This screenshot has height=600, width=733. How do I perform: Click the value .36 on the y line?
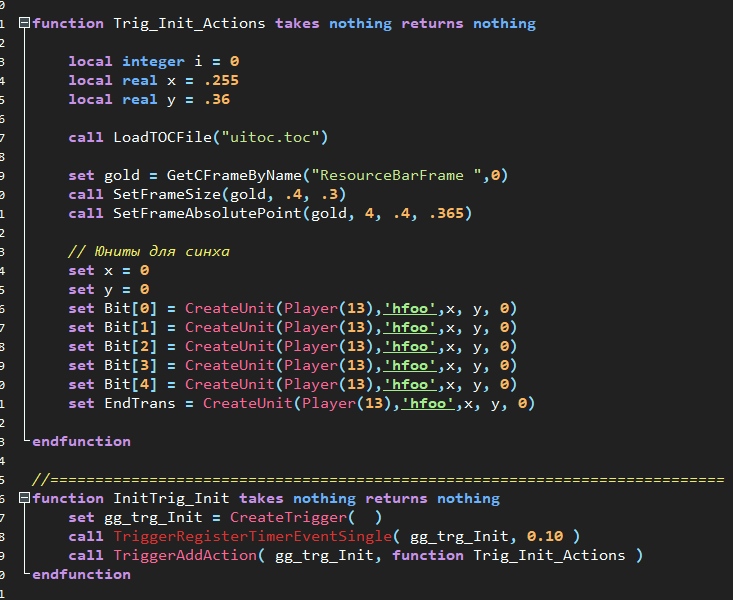pyautogui.click(x=217, y=100)
